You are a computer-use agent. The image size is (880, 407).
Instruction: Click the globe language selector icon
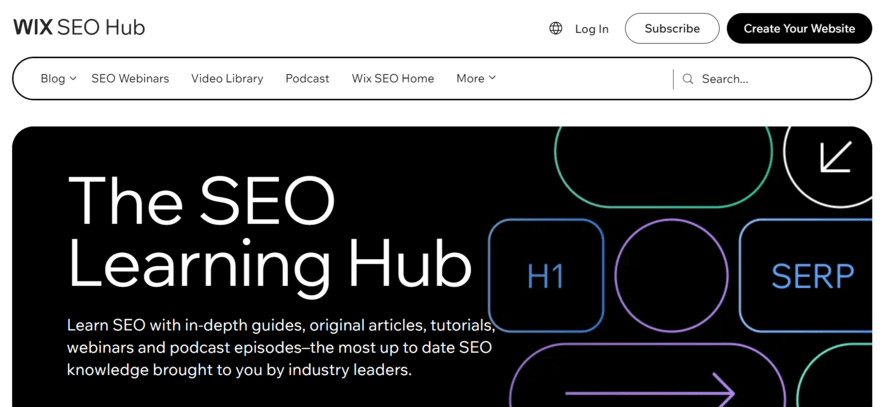tap(556, 29)
